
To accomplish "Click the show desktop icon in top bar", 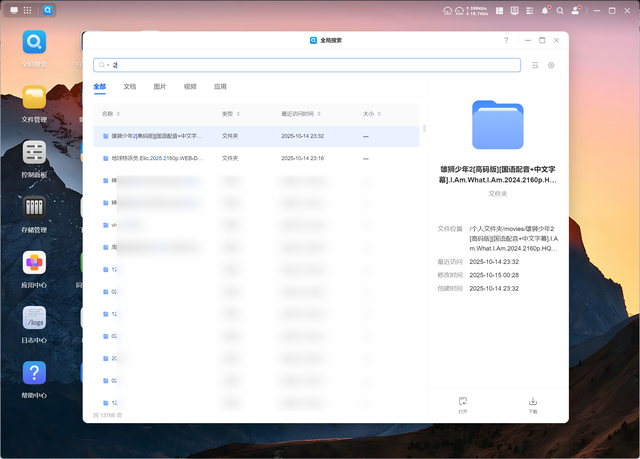I will pos(14,10).
